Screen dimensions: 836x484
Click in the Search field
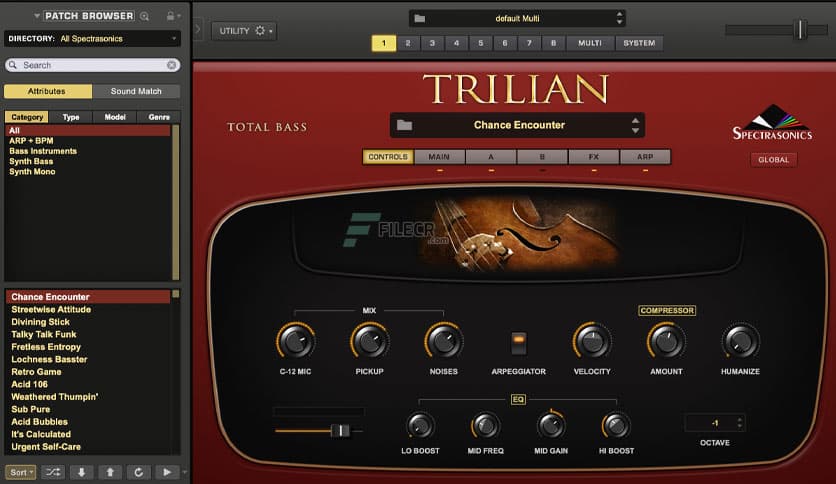click(x=92, y=65)
